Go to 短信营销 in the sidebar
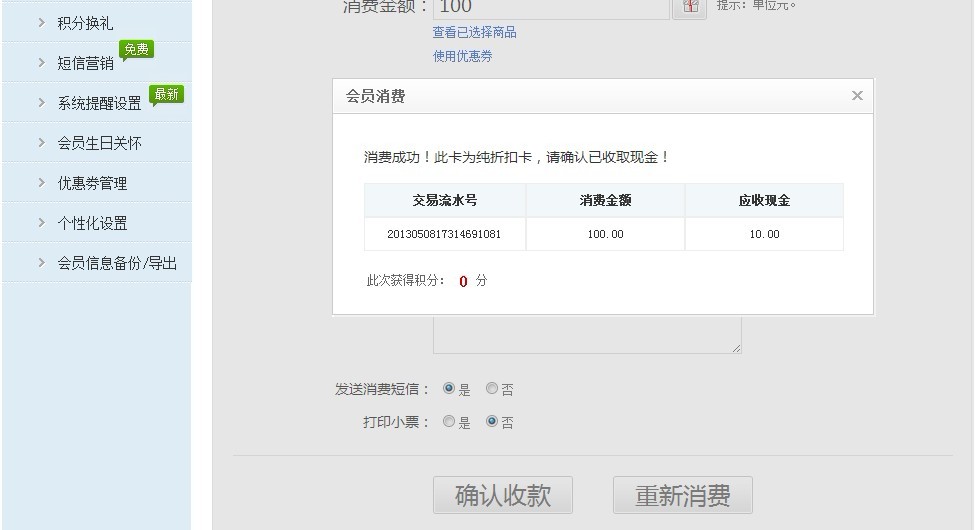Viewport: 977px width, 530px height. 85,63
